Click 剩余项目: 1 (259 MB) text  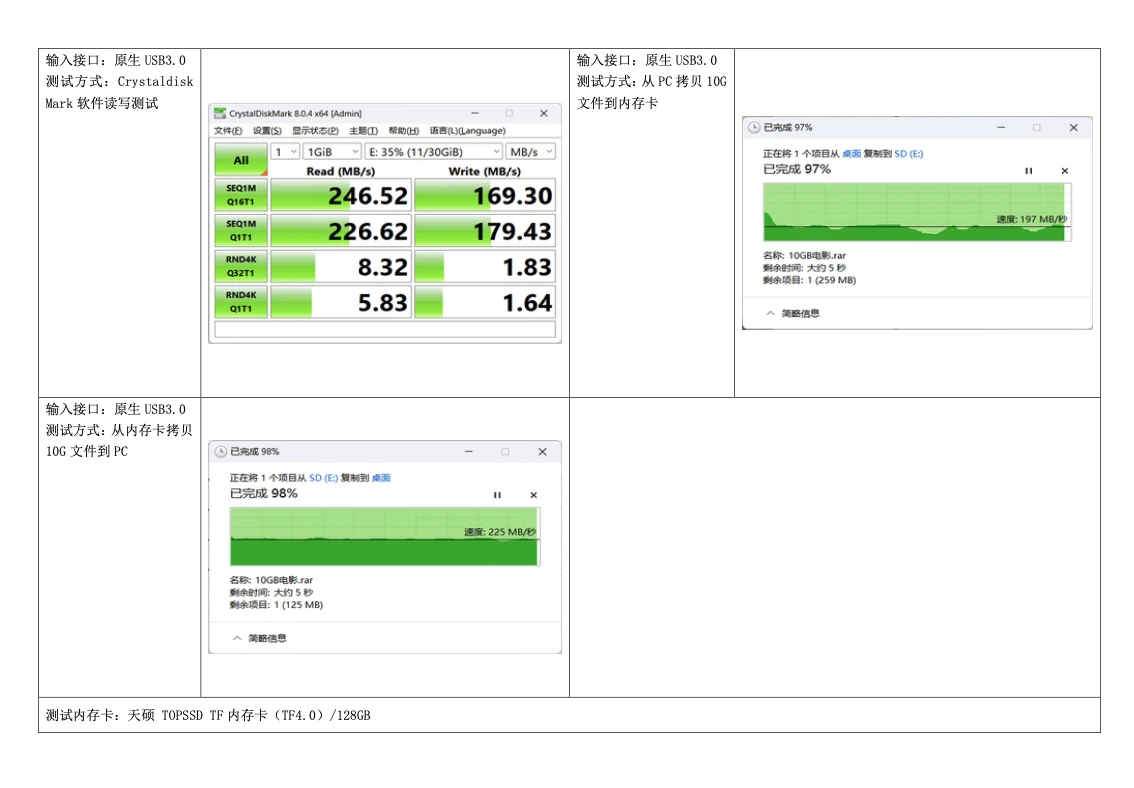809,280
